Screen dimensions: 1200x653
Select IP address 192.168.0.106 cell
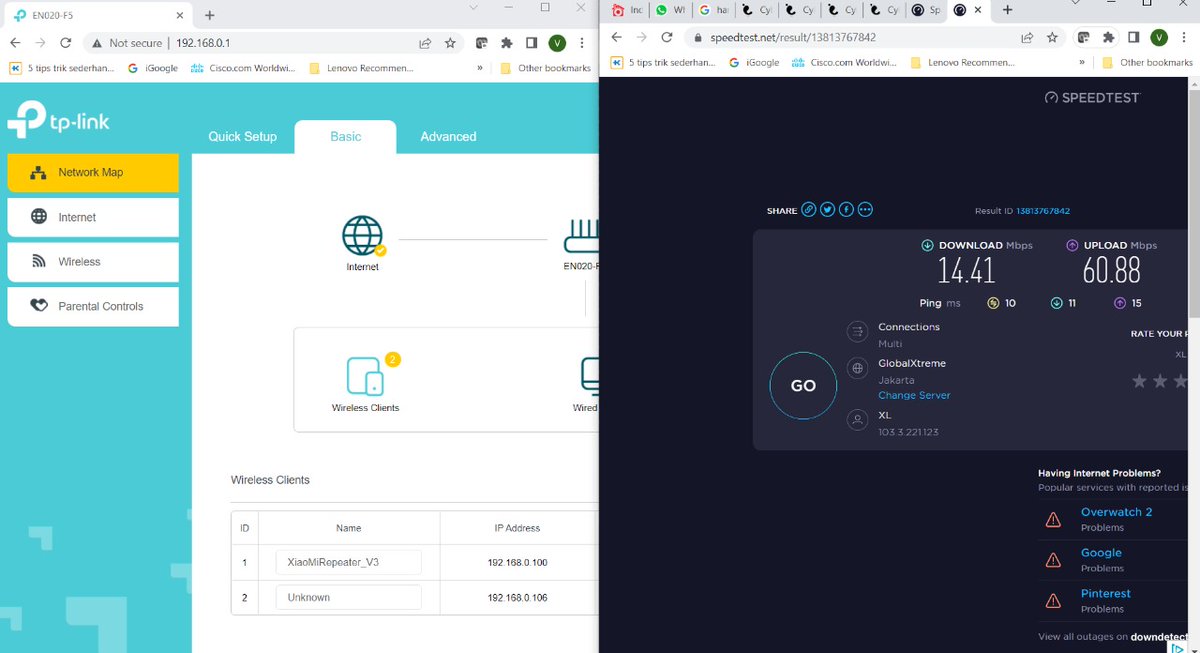coord(518,597)
